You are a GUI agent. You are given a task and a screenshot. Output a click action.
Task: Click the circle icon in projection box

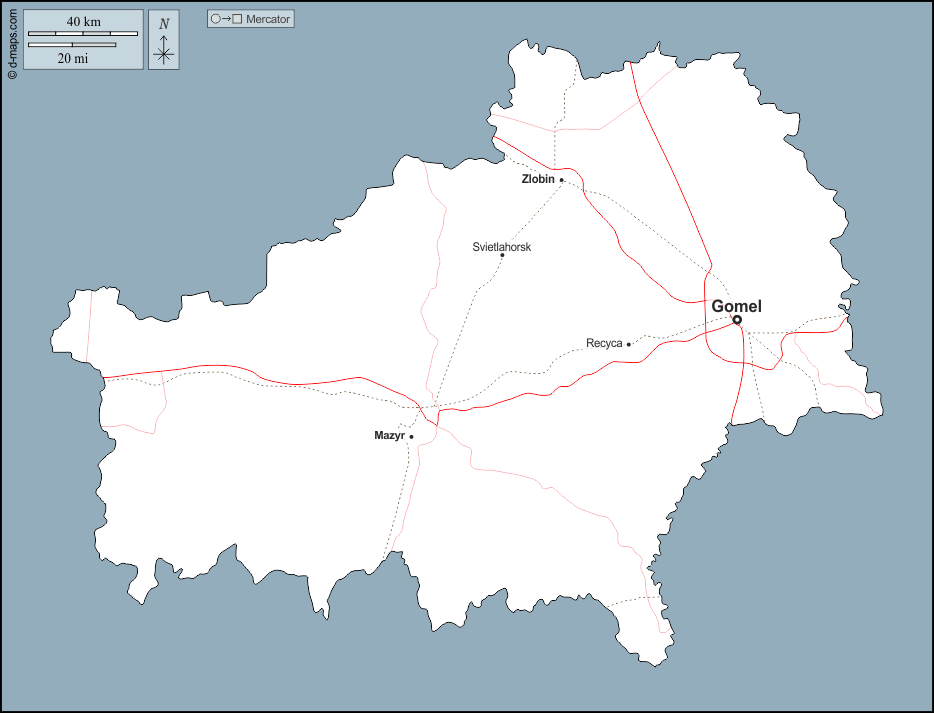point(215,19)
